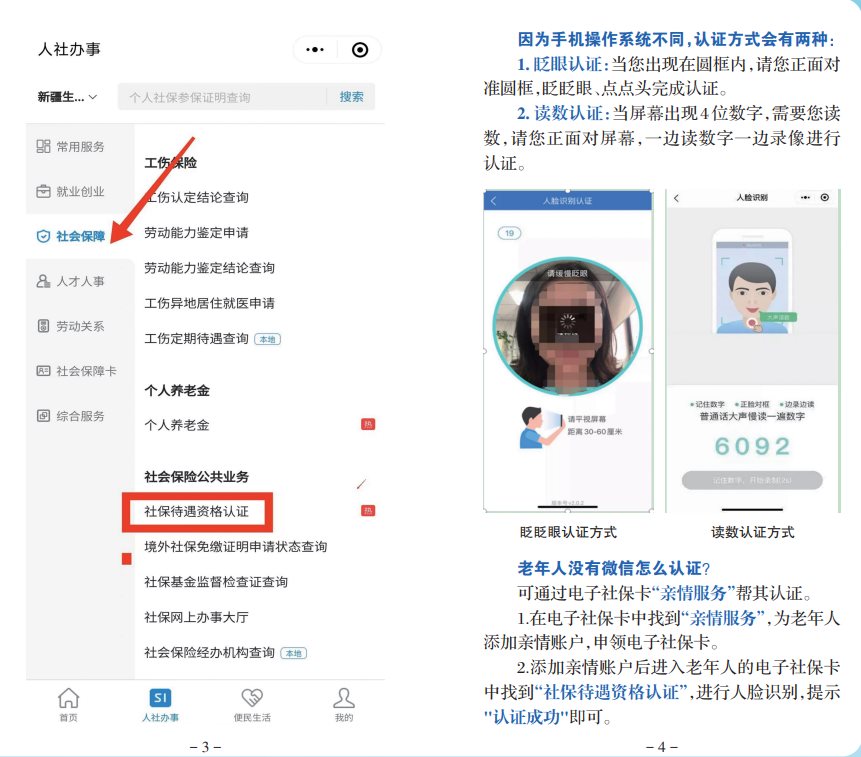Select the 社会保障卡 sidebar tab
The image size is (861, 757).
coord(80,371)
